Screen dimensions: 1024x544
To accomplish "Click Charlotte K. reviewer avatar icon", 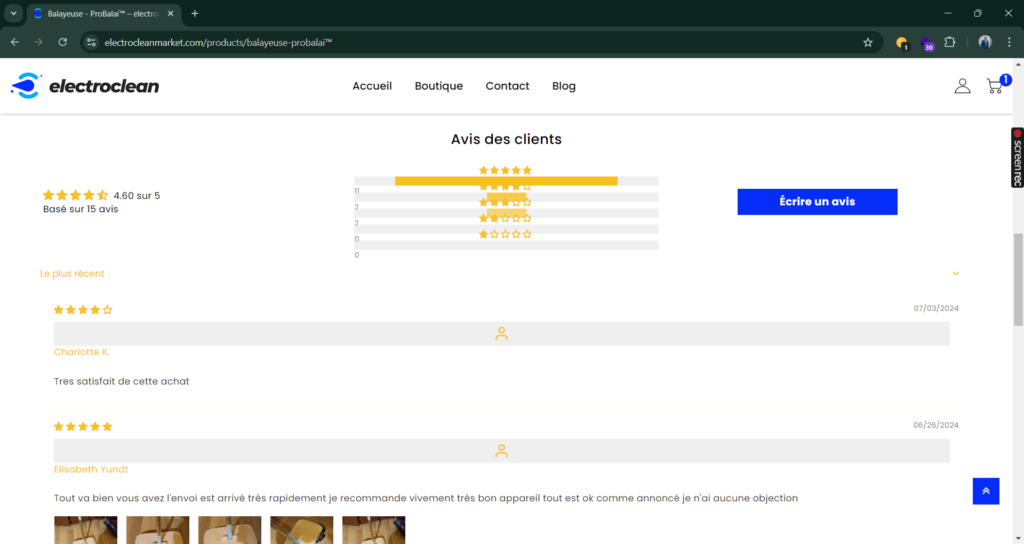I will (x=502, y=334).
